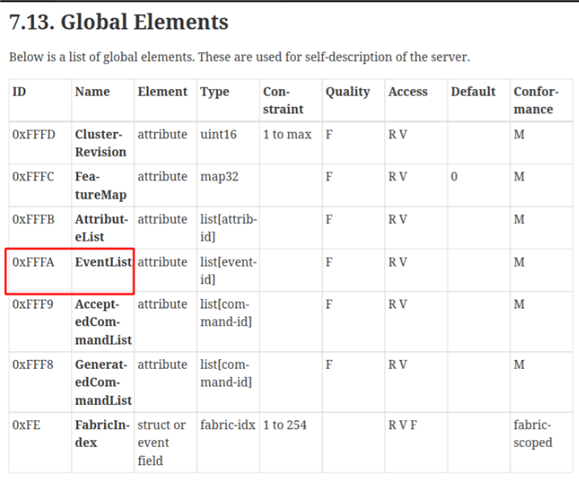Click the 7.13. Global Elements heading

coord(119,22)
